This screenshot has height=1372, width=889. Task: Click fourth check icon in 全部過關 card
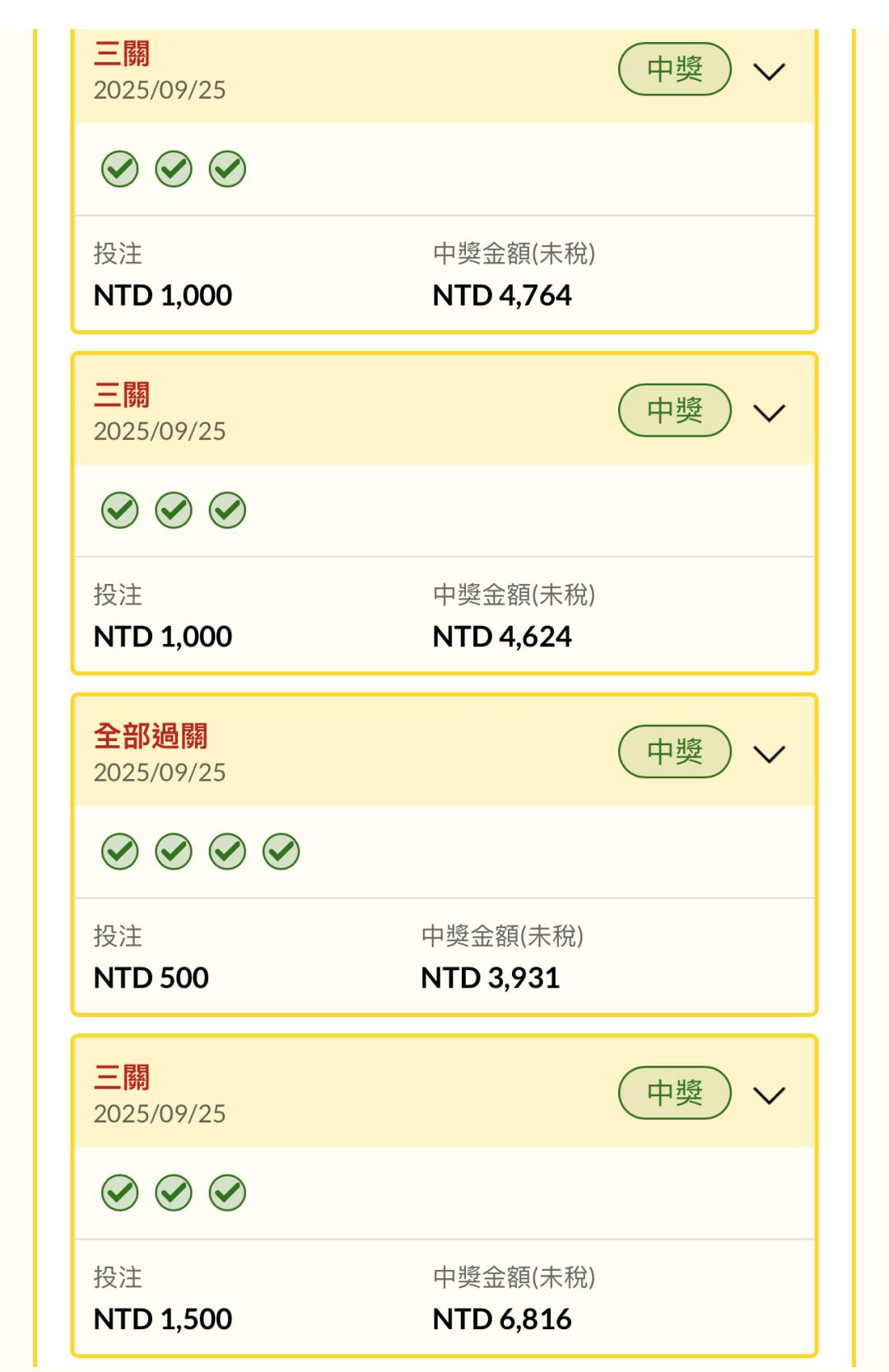(281, 852)
